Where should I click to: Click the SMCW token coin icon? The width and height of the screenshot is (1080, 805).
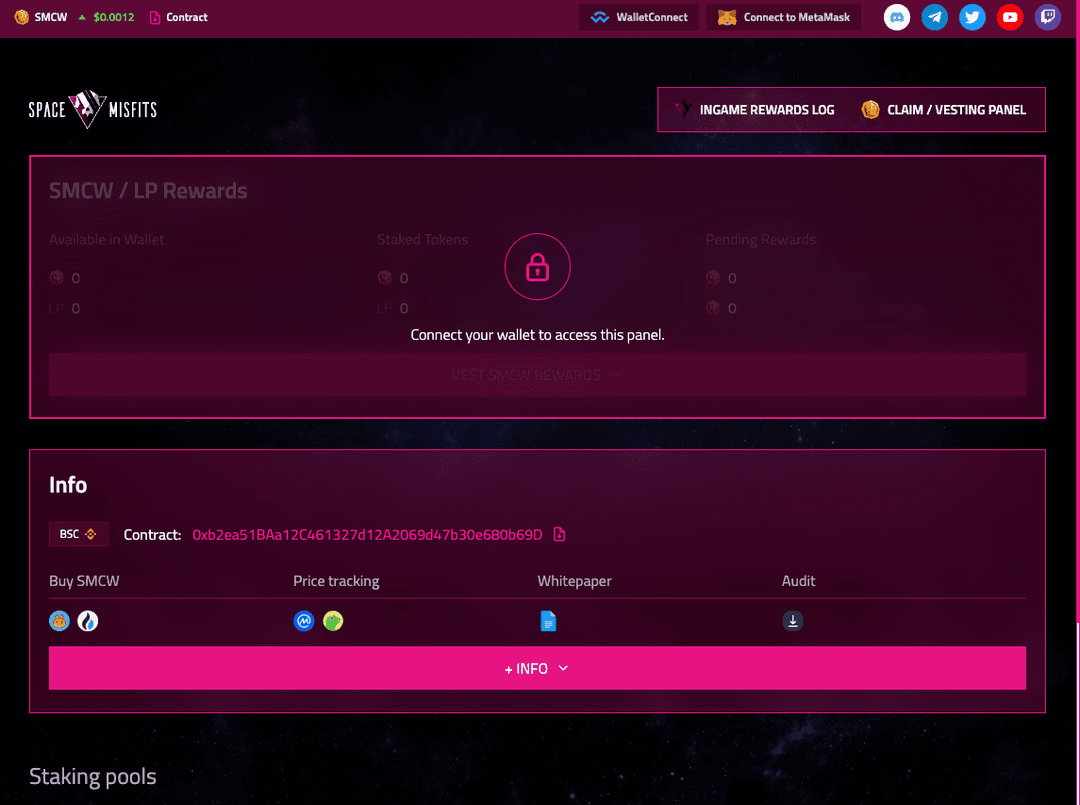pyautogui.click(x=21, y=17)
